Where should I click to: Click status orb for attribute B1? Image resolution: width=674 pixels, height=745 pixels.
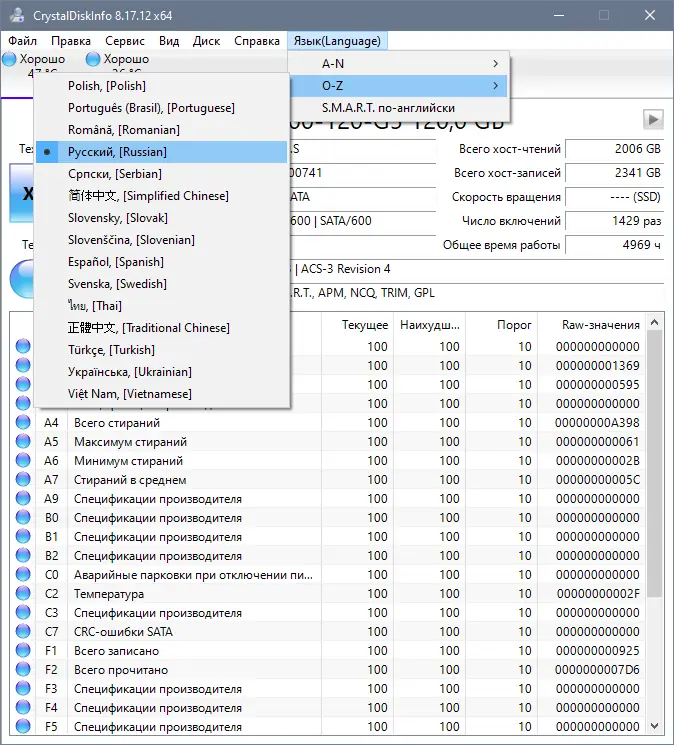click(23, 536)
